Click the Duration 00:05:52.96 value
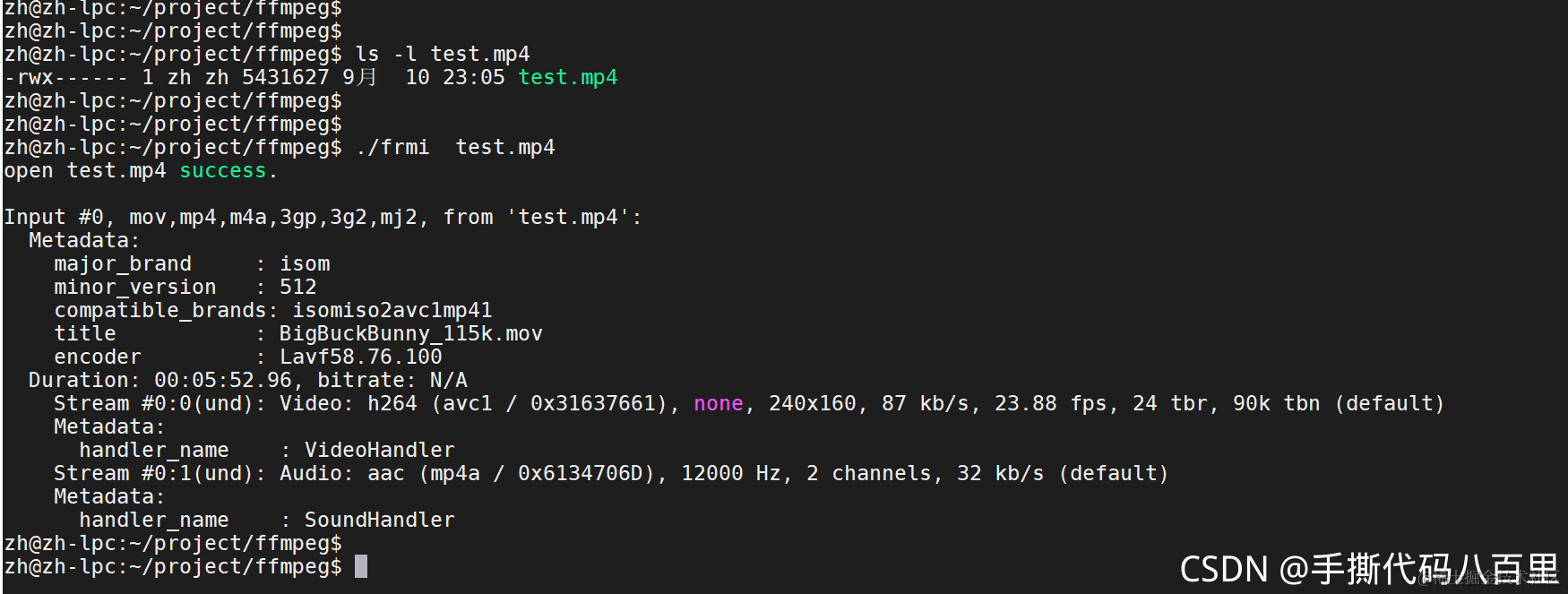 click(223, 380)
